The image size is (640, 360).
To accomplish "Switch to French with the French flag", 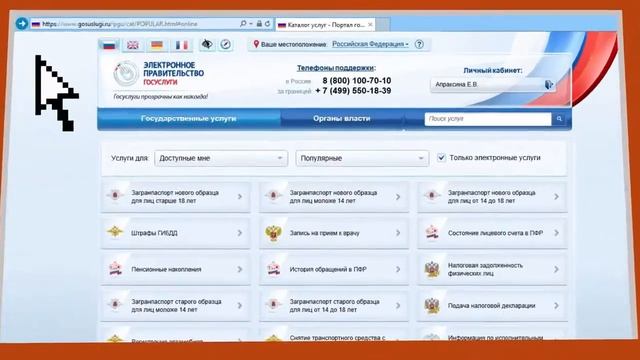I will click(x=182, y=45).
